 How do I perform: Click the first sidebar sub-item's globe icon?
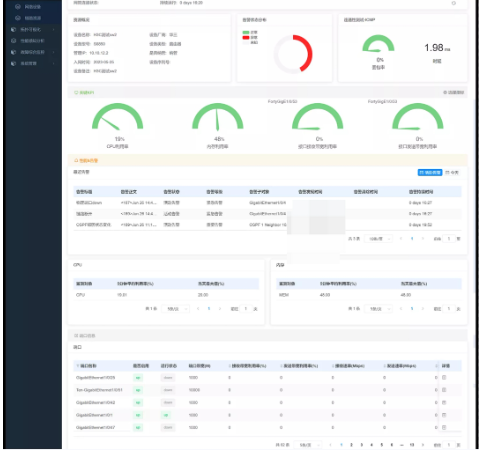click(18, 7)
